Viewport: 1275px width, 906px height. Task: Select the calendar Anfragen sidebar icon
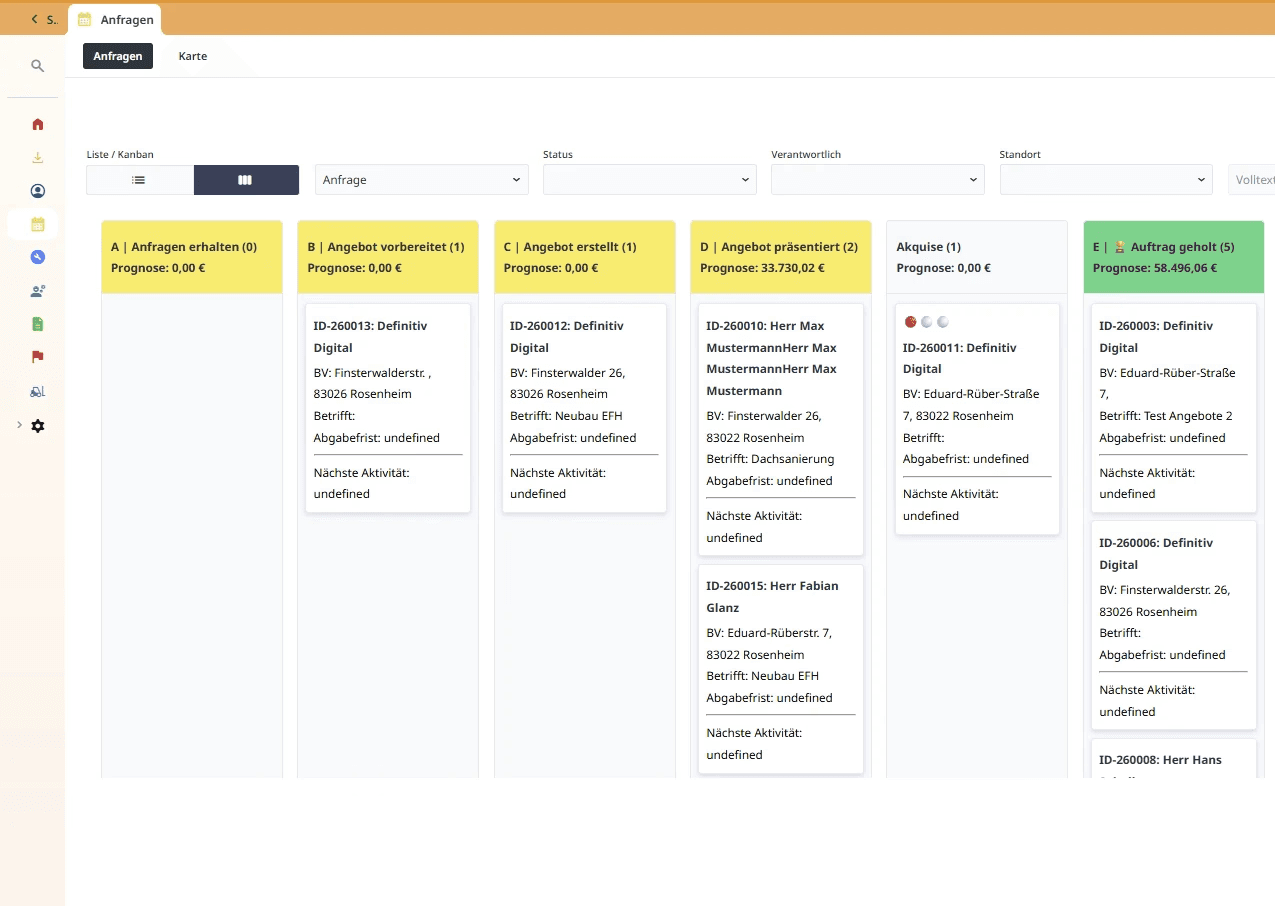point(37,224)
